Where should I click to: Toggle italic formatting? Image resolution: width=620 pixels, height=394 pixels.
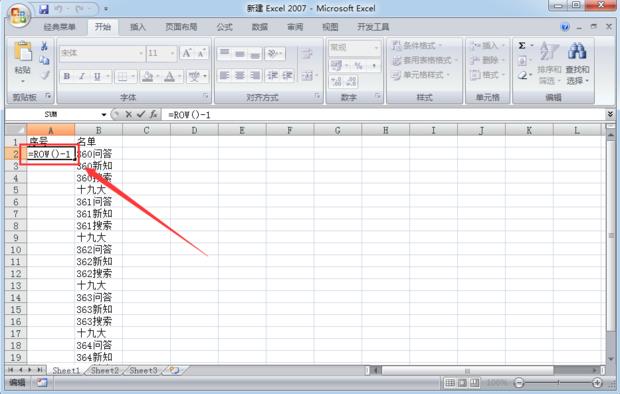pos(82,76)
